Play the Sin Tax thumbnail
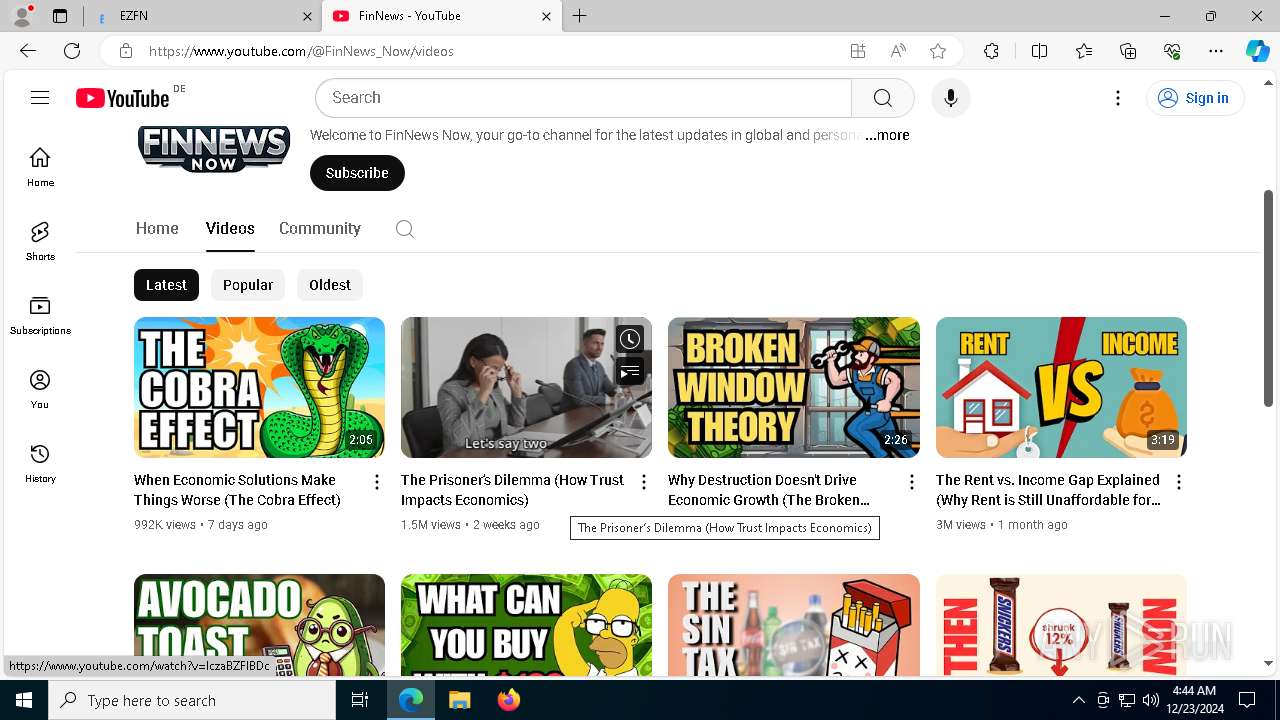The height and width of the screenshot is (720, 1280). click(x=794, y=625)
